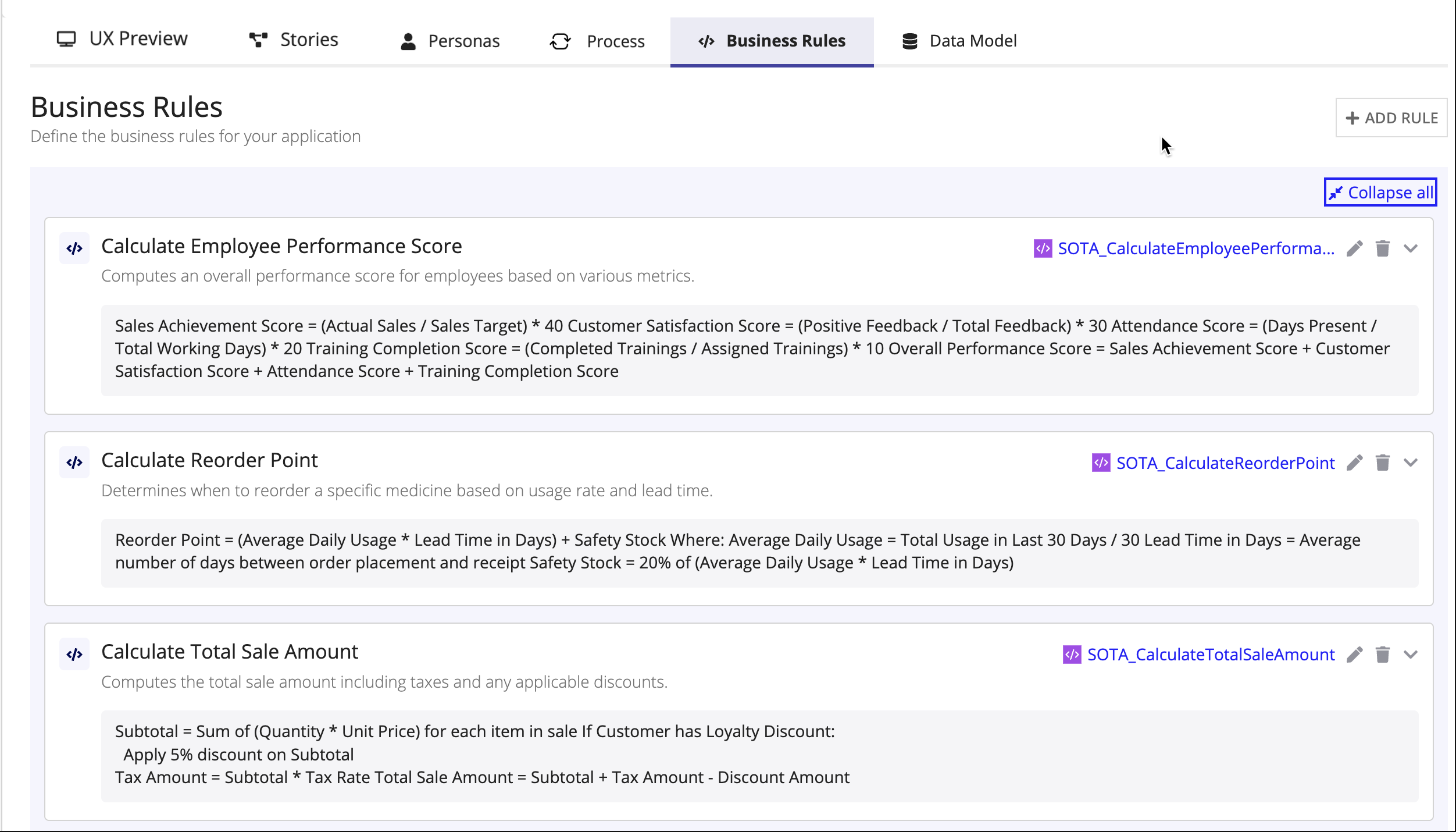Open the Stories tab
Image resolution: width=1456 pixels, height=832 pixels.
(x=293, y=40)
